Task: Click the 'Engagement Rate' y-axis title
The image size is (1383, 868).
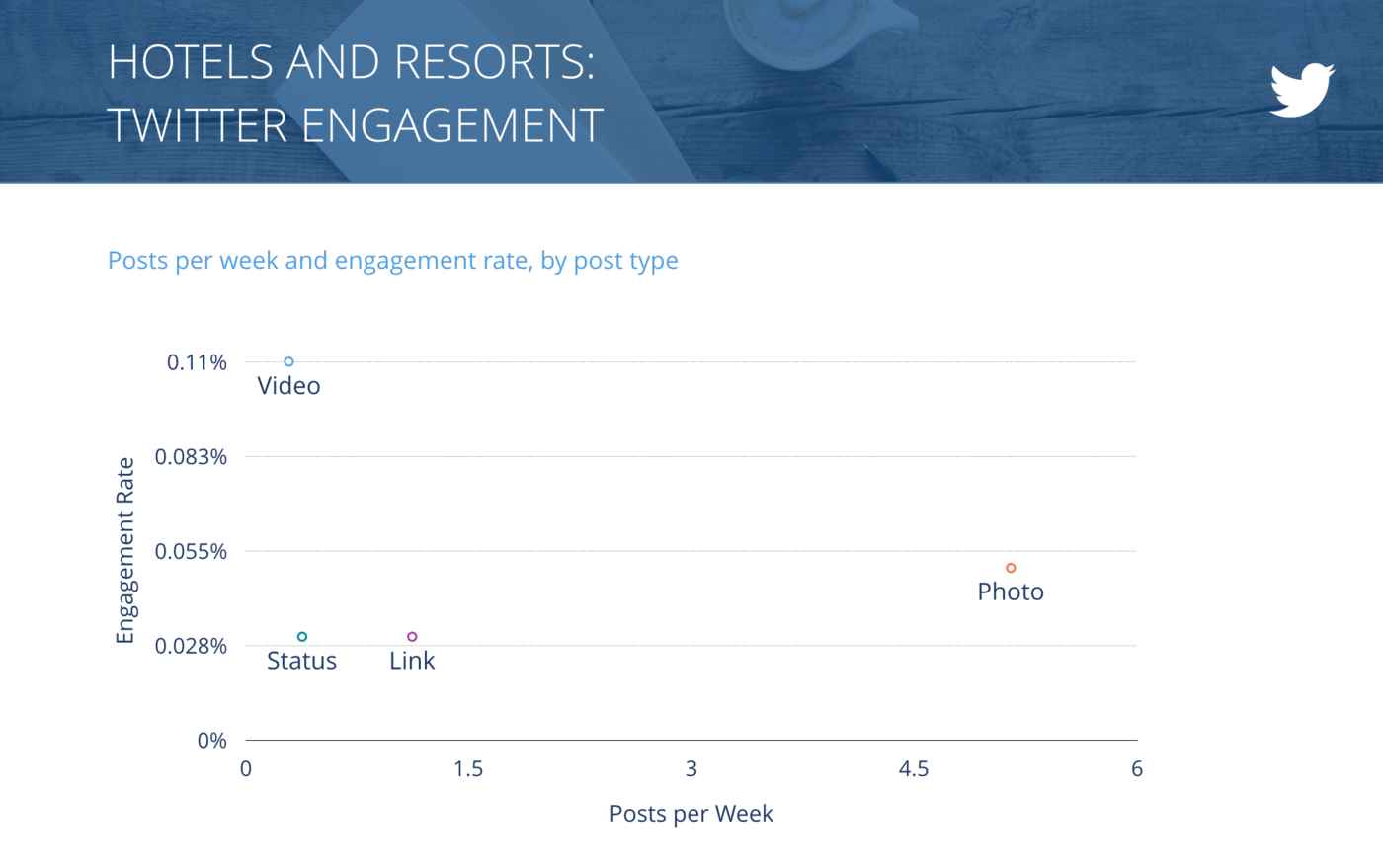Action: pyautogui.click(x=125, y=550)
